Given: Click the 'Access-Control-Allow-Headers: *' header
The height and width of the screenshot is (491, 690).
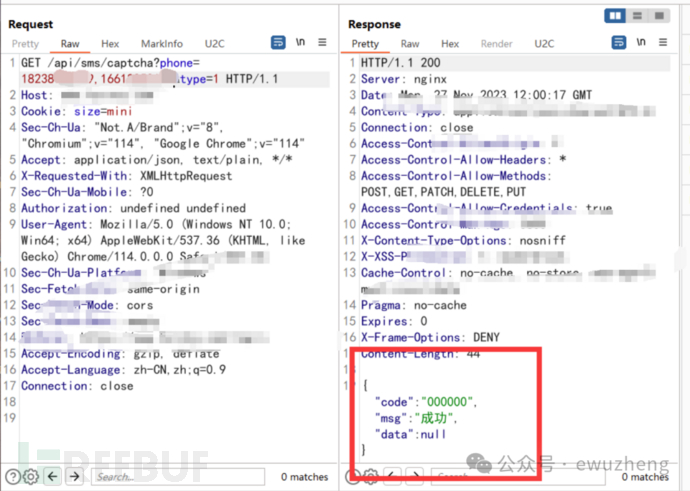Looking at the screenshot, I should [463, 160].
